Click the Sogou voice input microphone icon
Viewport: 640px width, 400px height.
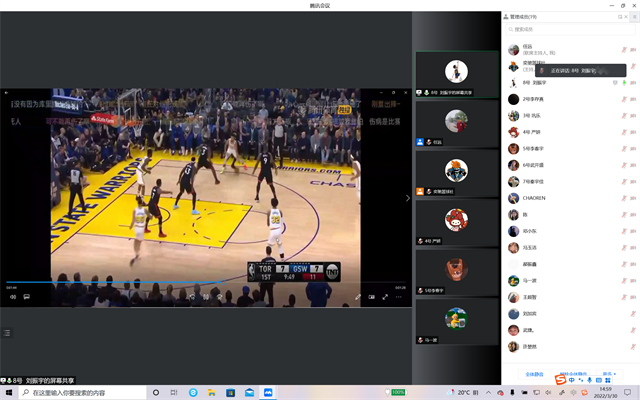[x=589, y=380]
